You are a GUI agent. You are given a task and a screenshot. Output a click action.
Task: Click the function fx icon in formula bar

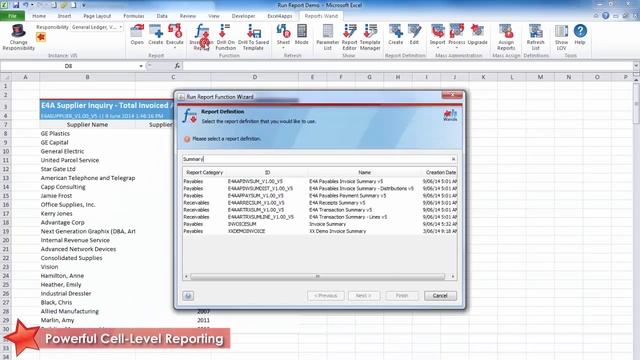pyautogui.click(x=177, y=66)
